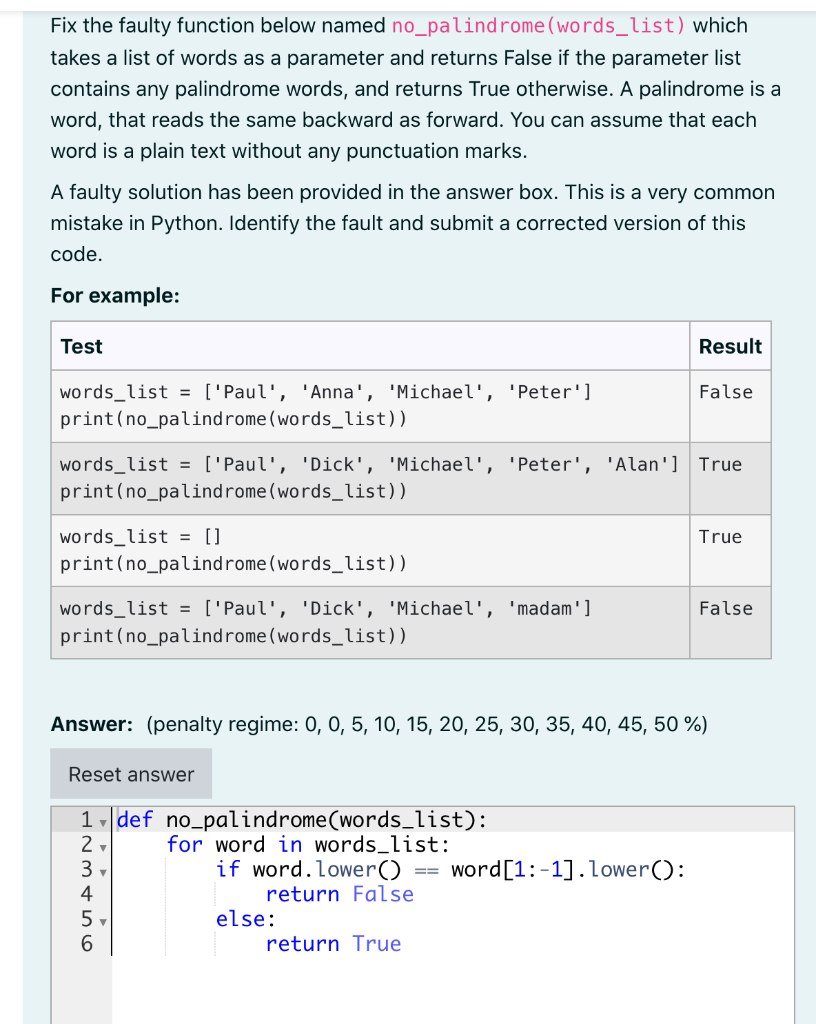Click line number 4 in the editor gutter
The height and width of the screenshot is (1024, 816).
click(88, 894)
